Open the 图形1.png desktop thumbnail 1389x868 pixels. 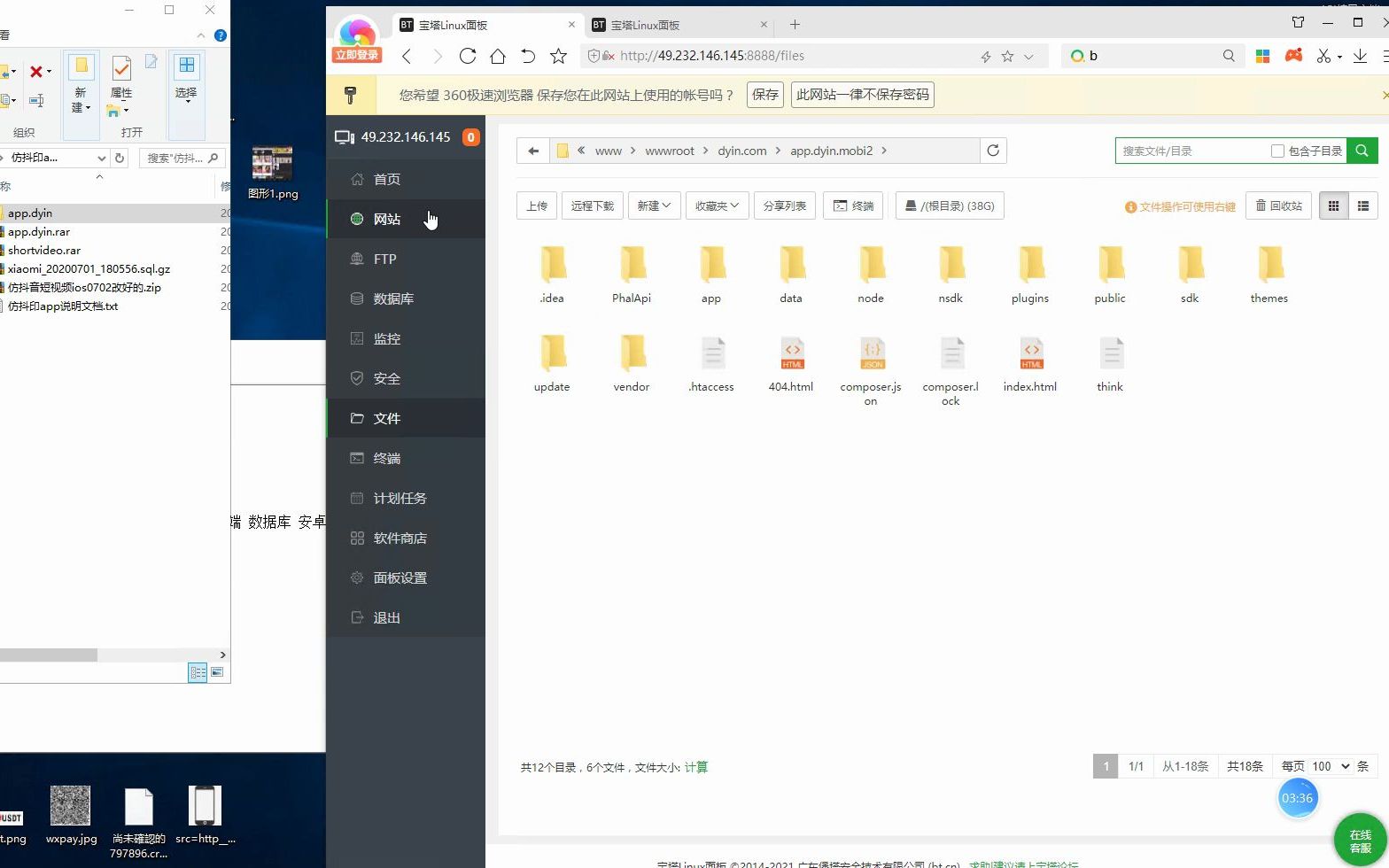[x=272, y=163]
